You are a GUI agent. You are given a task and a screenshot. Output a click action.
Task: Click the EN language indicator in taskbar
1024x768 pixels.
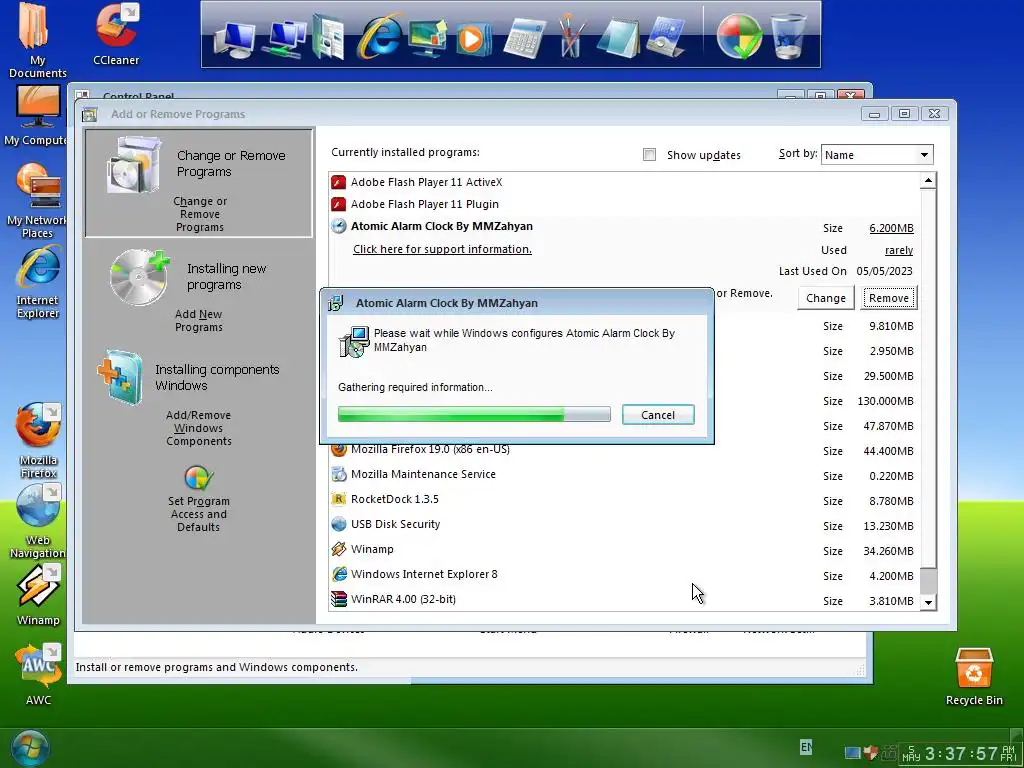click(x=806, y=746)
